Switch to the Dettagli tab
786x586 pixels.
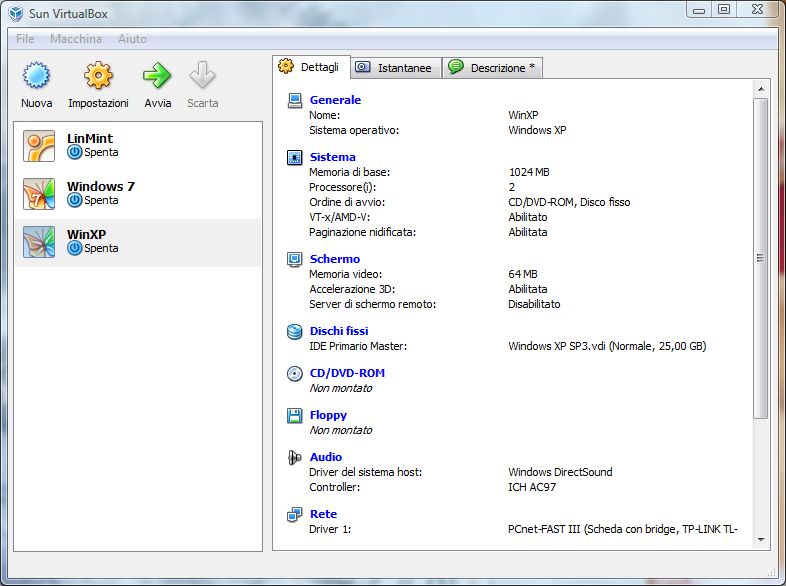pyautogui.click(x=311, y=67)
